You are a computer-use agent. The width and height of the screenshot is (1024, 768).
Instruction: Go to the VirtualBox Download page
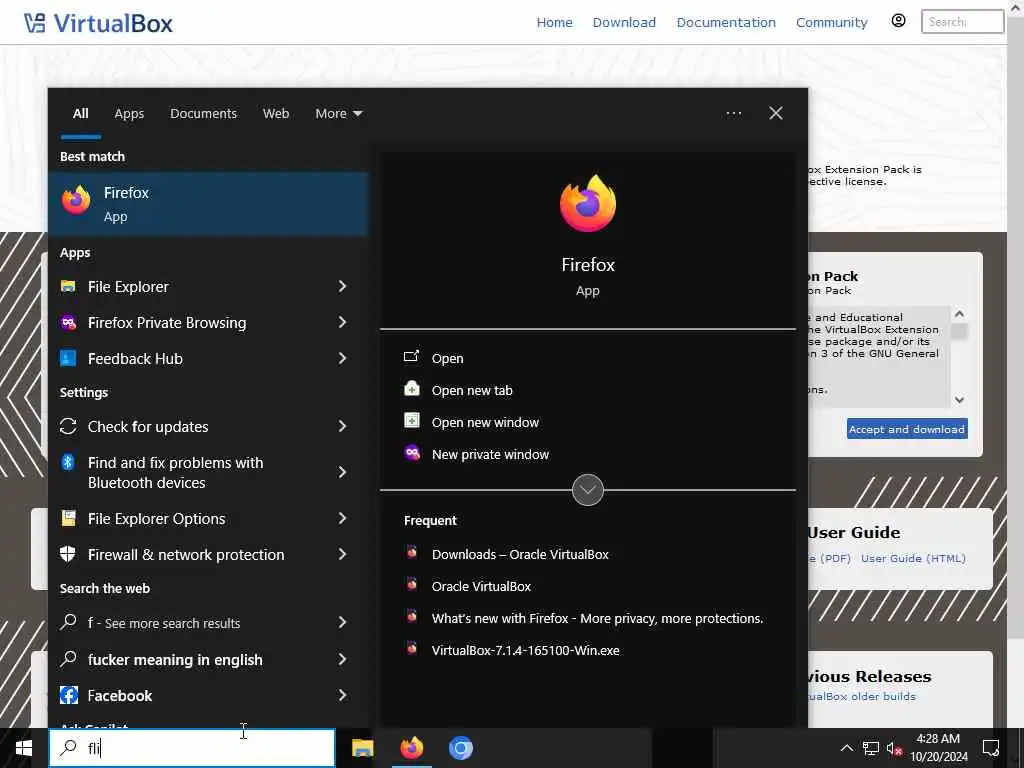[624, 22]
